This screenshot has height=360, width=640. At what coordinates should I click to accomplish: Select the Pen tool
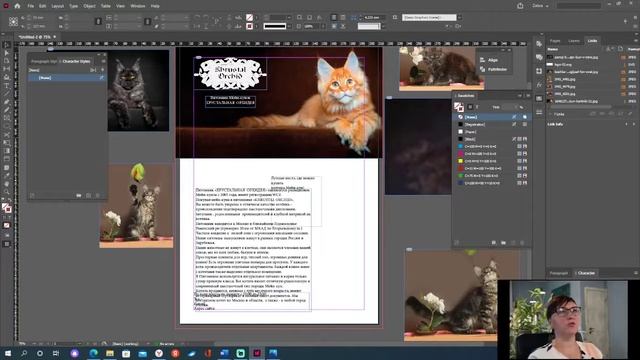[7, 102]
